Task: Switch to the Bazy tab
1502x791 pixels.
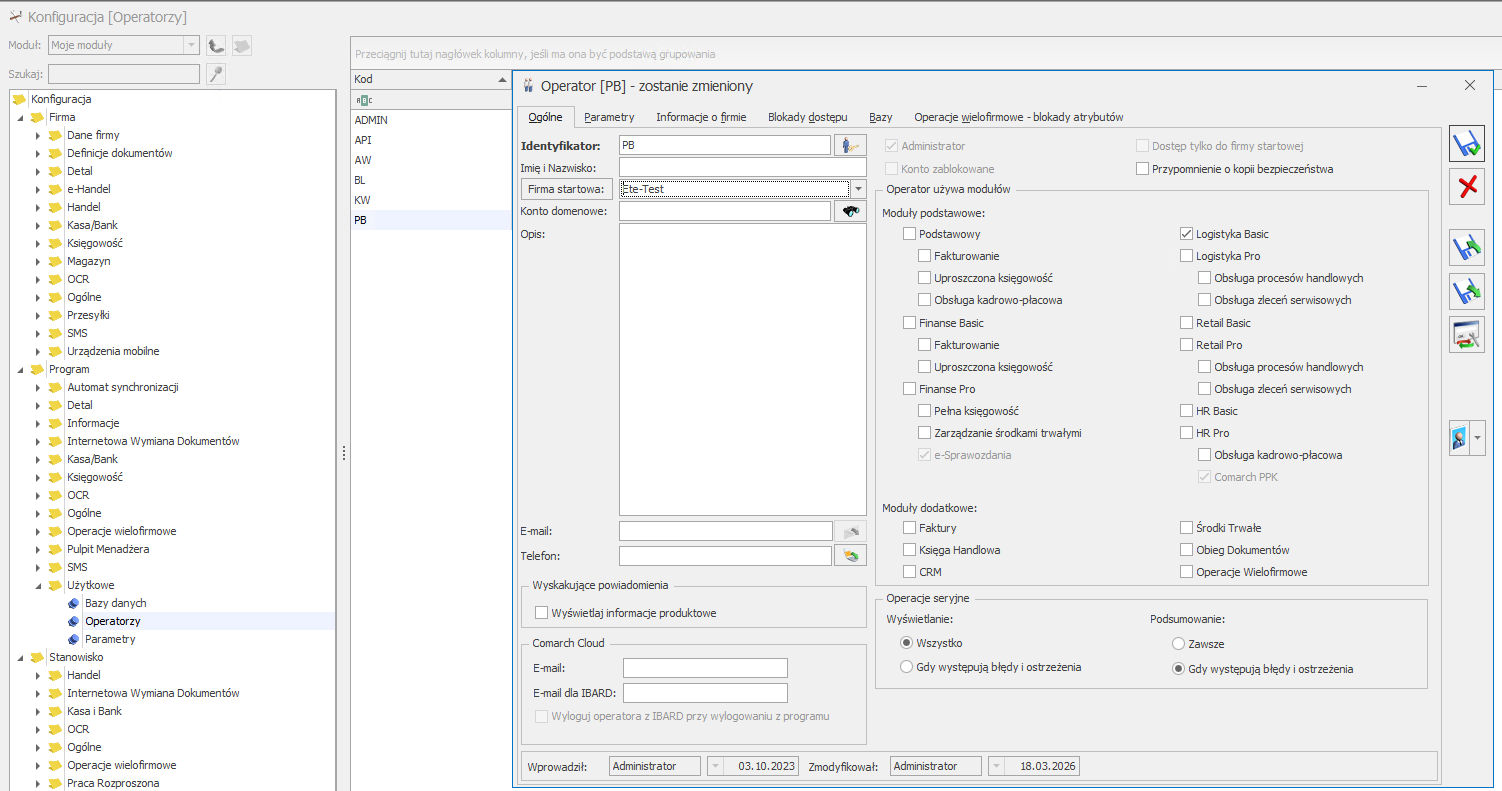Action: [881, 117]
